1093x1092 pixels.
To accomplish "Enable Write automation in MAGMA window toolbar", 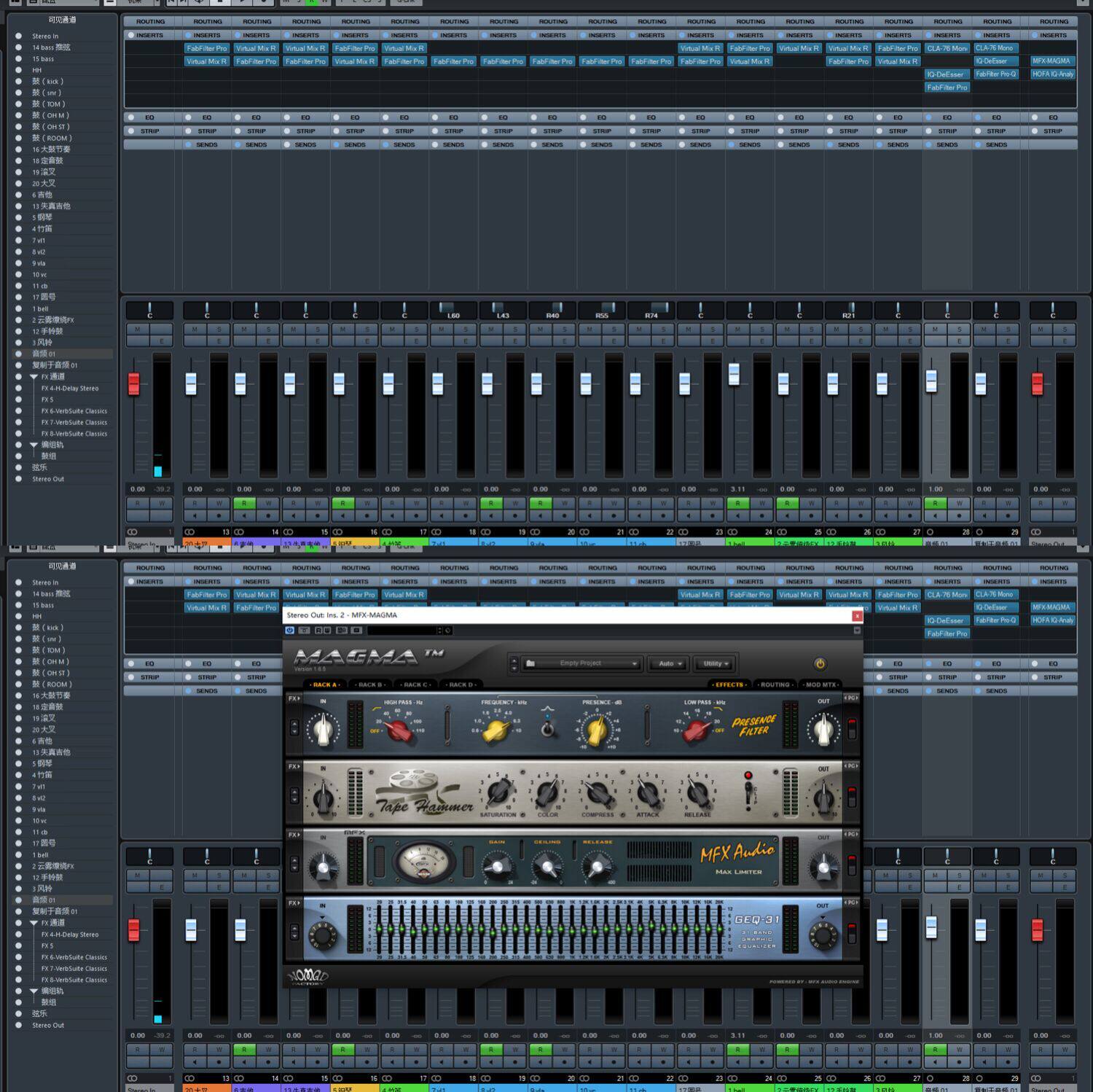I will tap(326, 630).
